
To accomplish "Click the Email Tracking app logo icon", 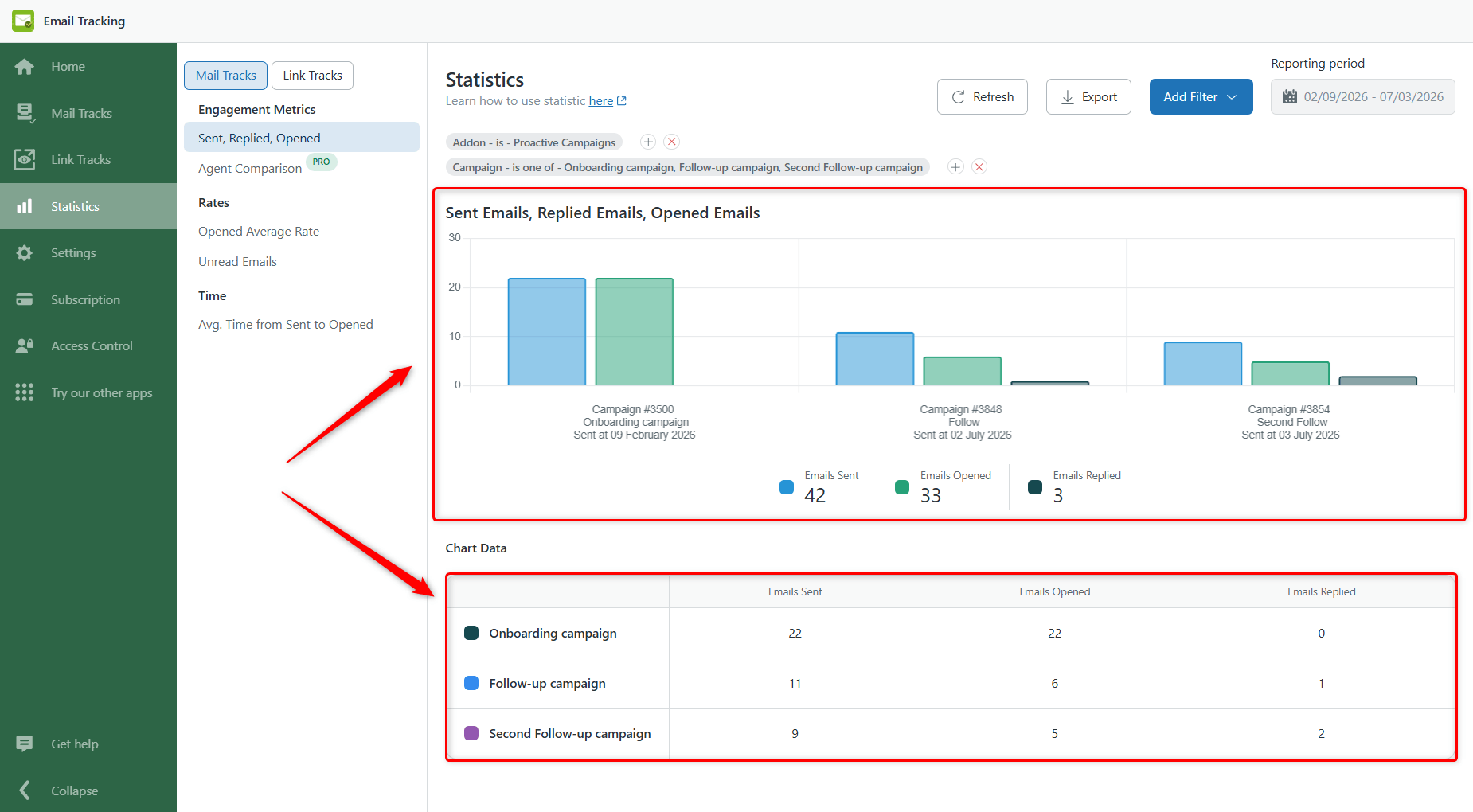I will [x=23, y=21].
